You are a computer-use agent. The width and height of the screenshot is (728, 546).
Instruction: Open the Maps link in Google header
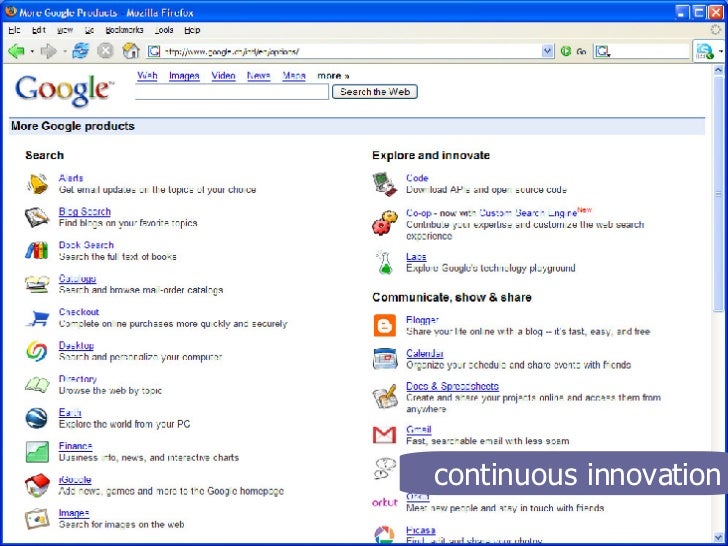point(294,76)
